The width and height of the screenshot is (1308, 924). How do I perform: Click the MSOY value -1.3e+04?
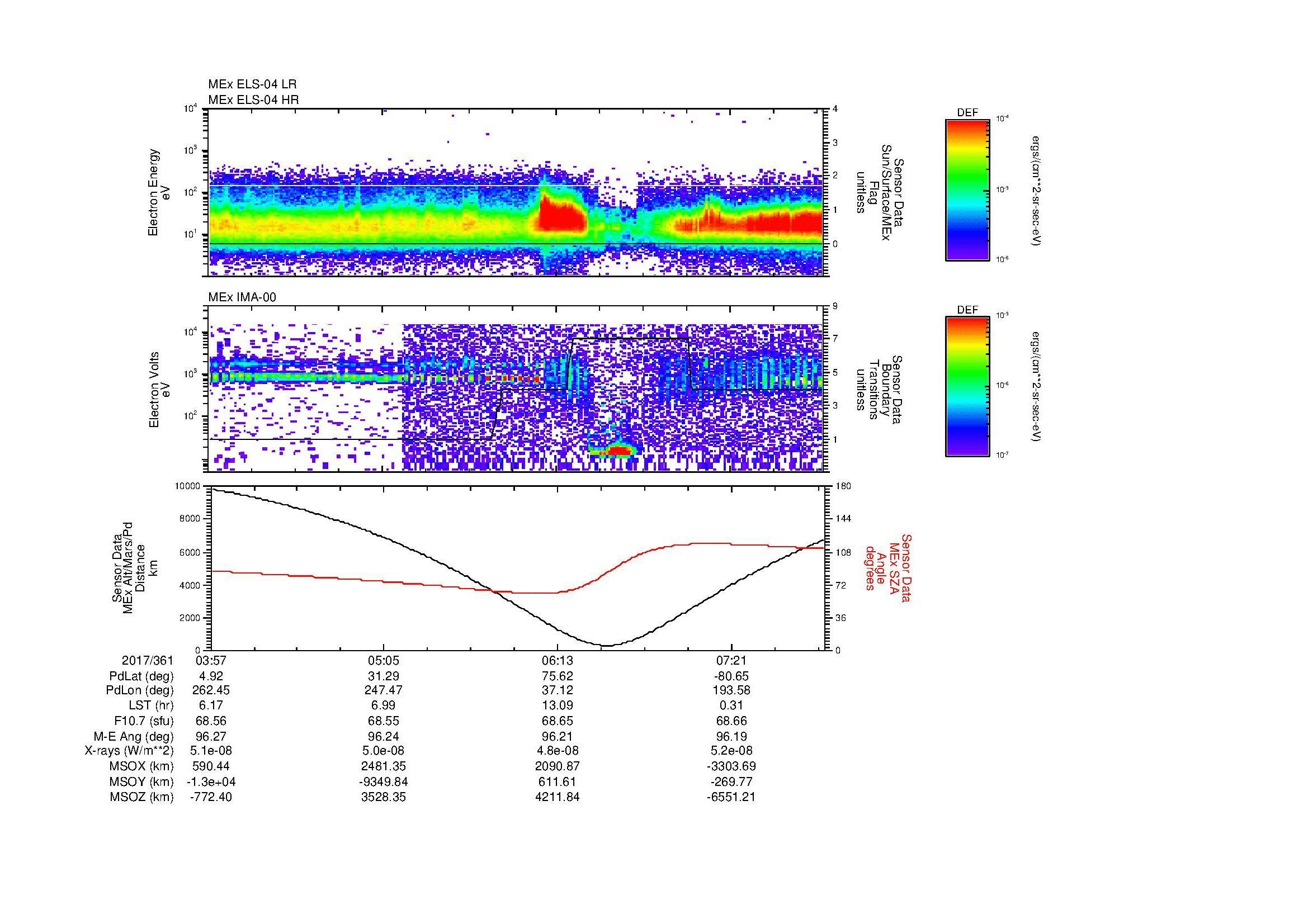pyautogui.click(x=210, y=782)
